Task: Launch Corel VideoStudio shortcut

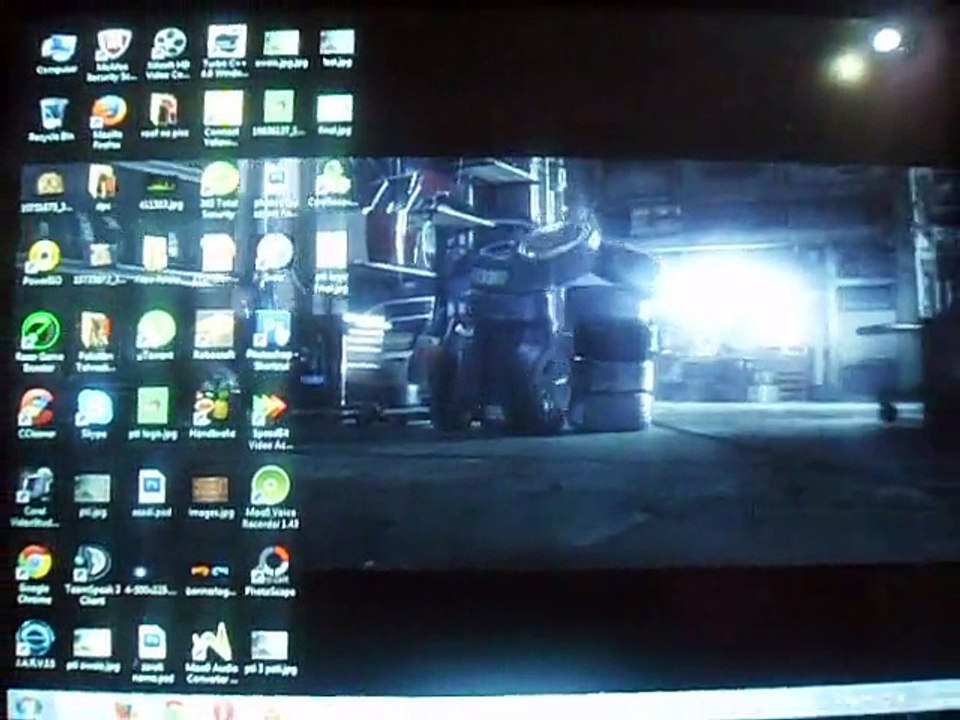Action: pyautogui.click(x=36, y=497)
